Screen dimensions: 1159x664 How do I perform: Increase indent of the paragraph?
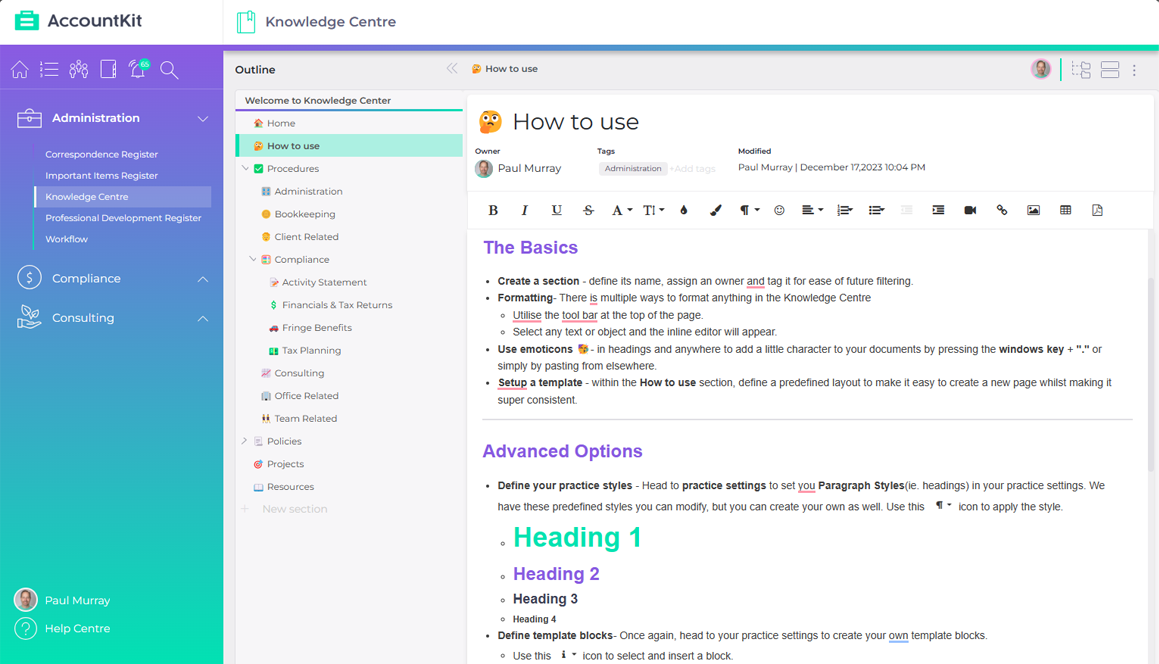pos(938,210)
